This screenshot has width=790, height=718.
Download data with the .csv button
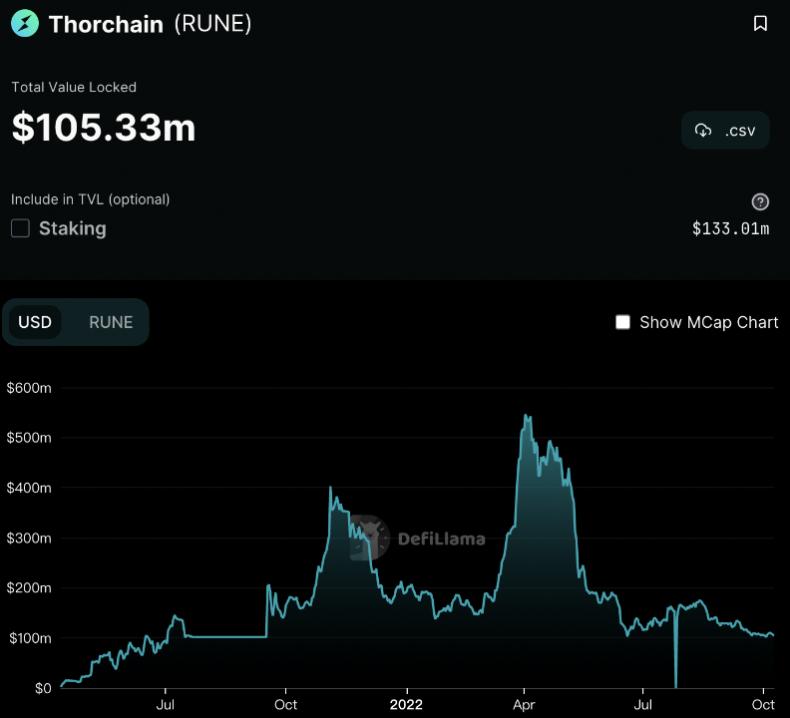[x=725, y=131]
